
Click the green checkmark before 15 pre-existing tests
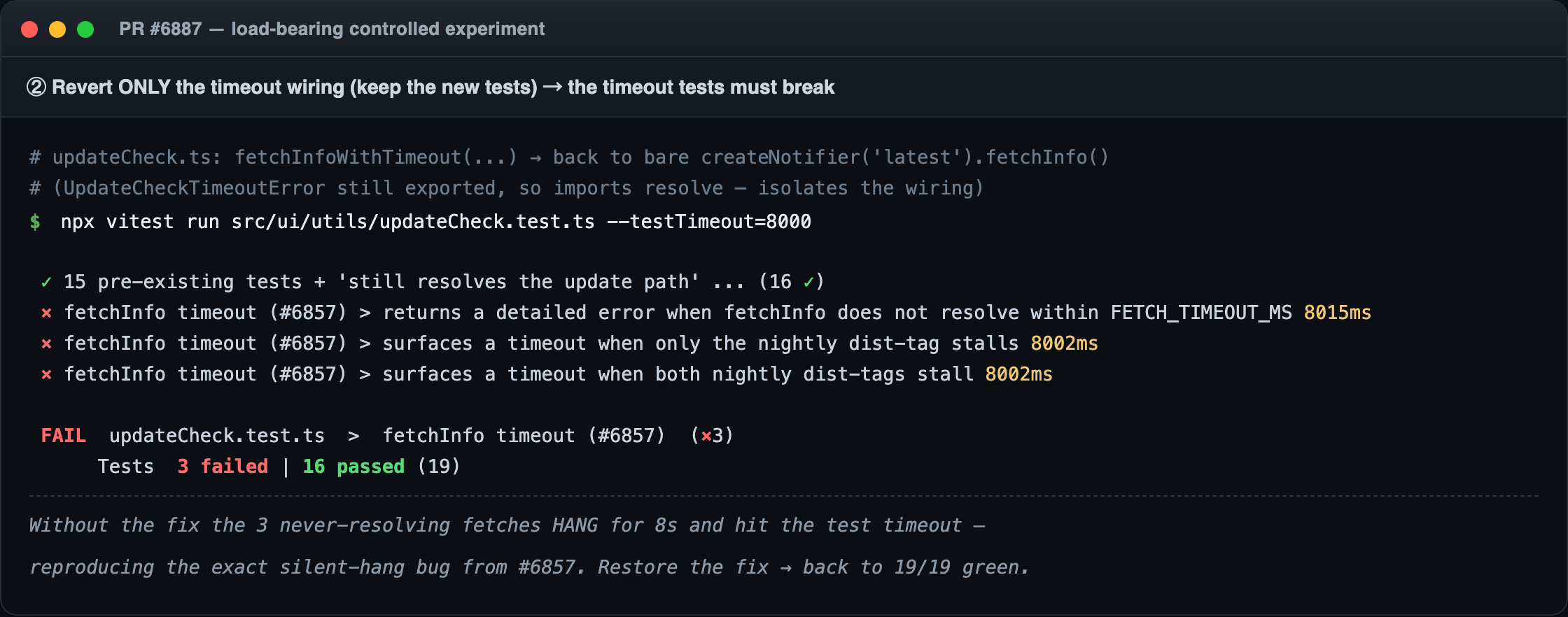coord(46,282)
